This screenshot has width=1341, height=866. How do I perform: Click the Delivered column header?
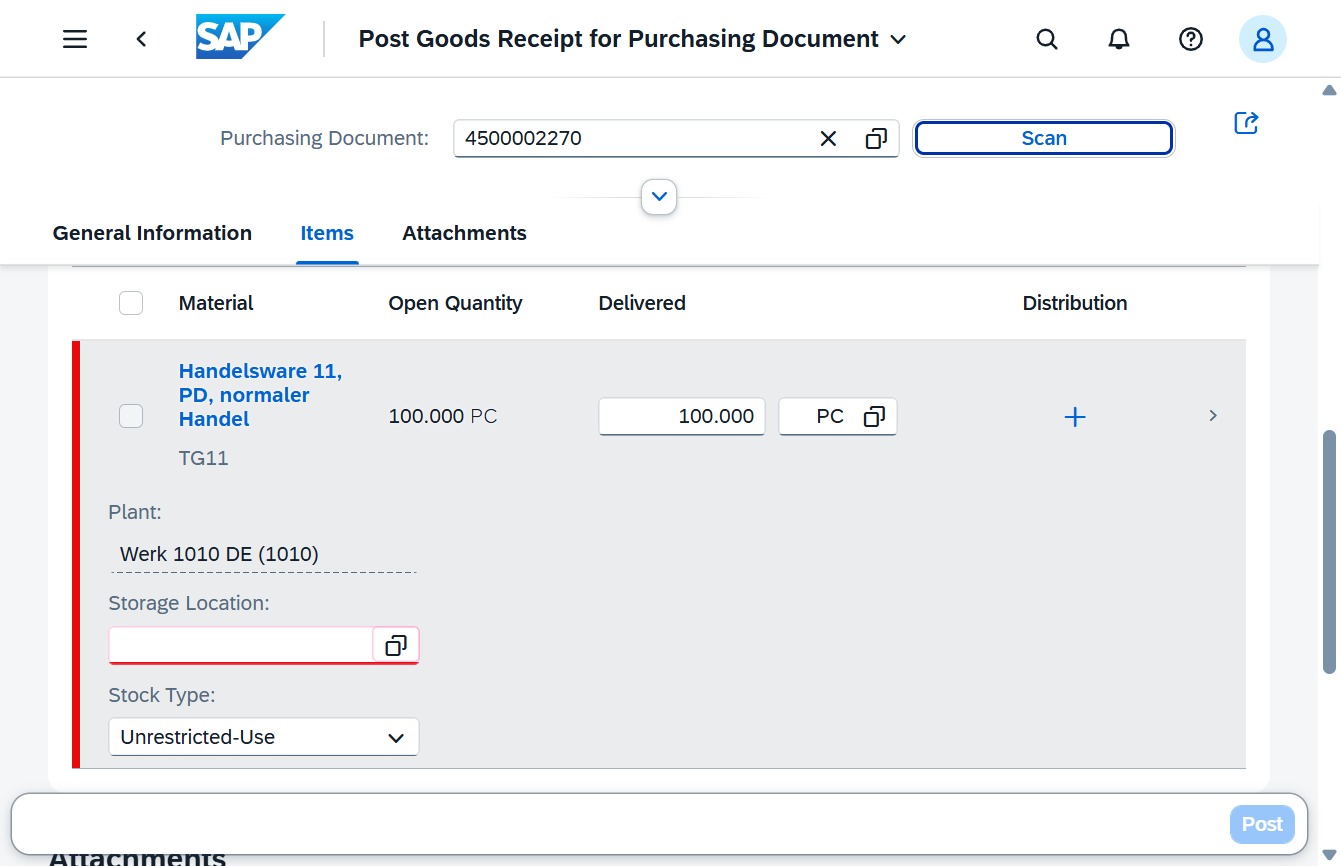pos(642,303)
